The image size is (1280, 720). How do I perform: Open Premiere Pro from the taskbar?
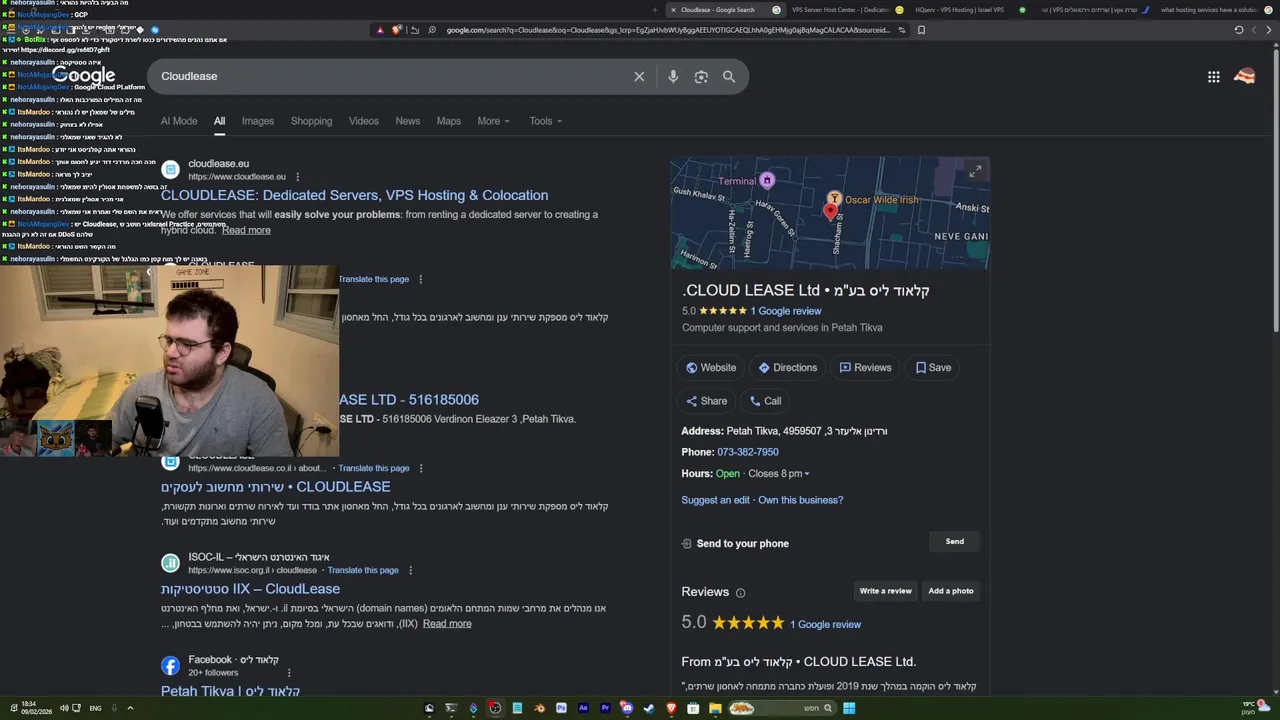coord(605,708)
